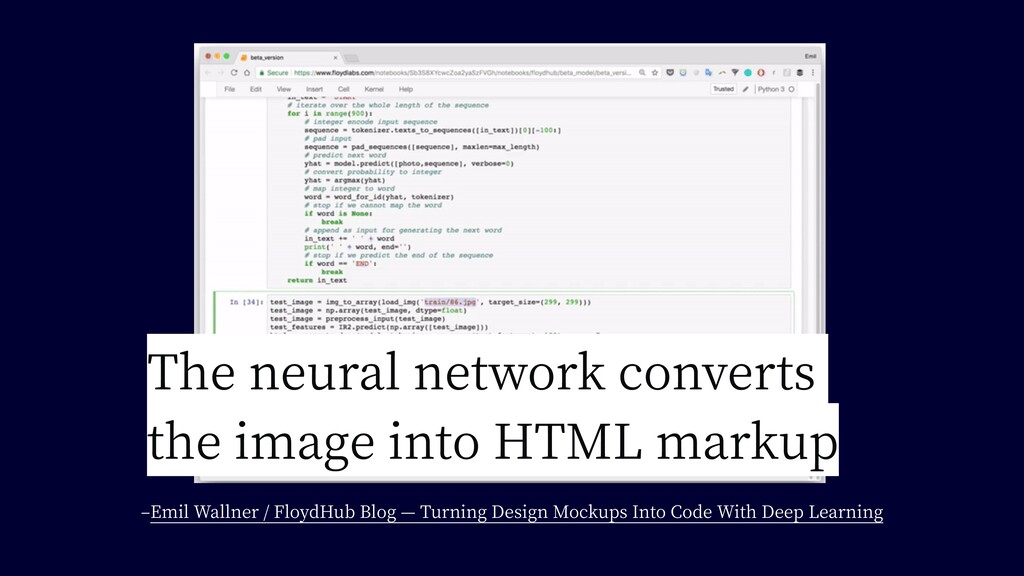
Task: Open the Emil Wallner FloydHub Blog link
Action: pyautogui.click(x=517, y=512)
